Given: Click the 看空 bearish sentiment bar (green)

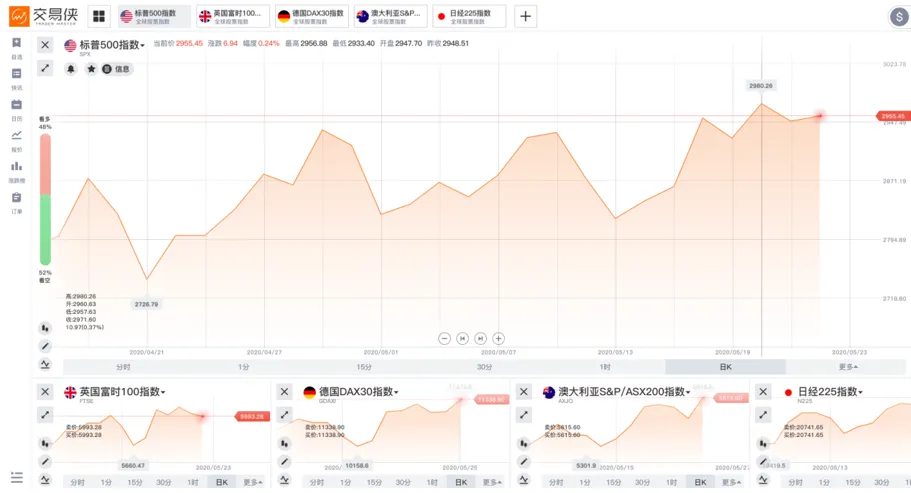Looking at the screenshot, I should [45, 230].
